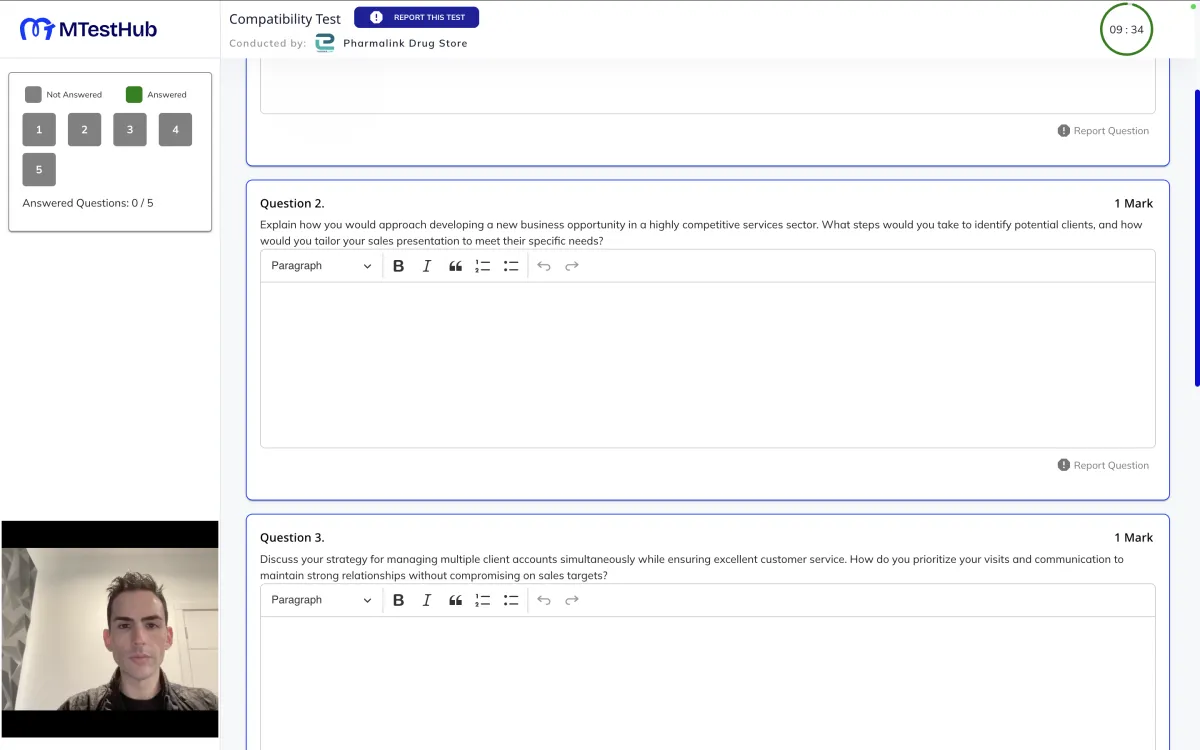Click Redo in Question 2 editor
1200x750 pixels.
572,266
